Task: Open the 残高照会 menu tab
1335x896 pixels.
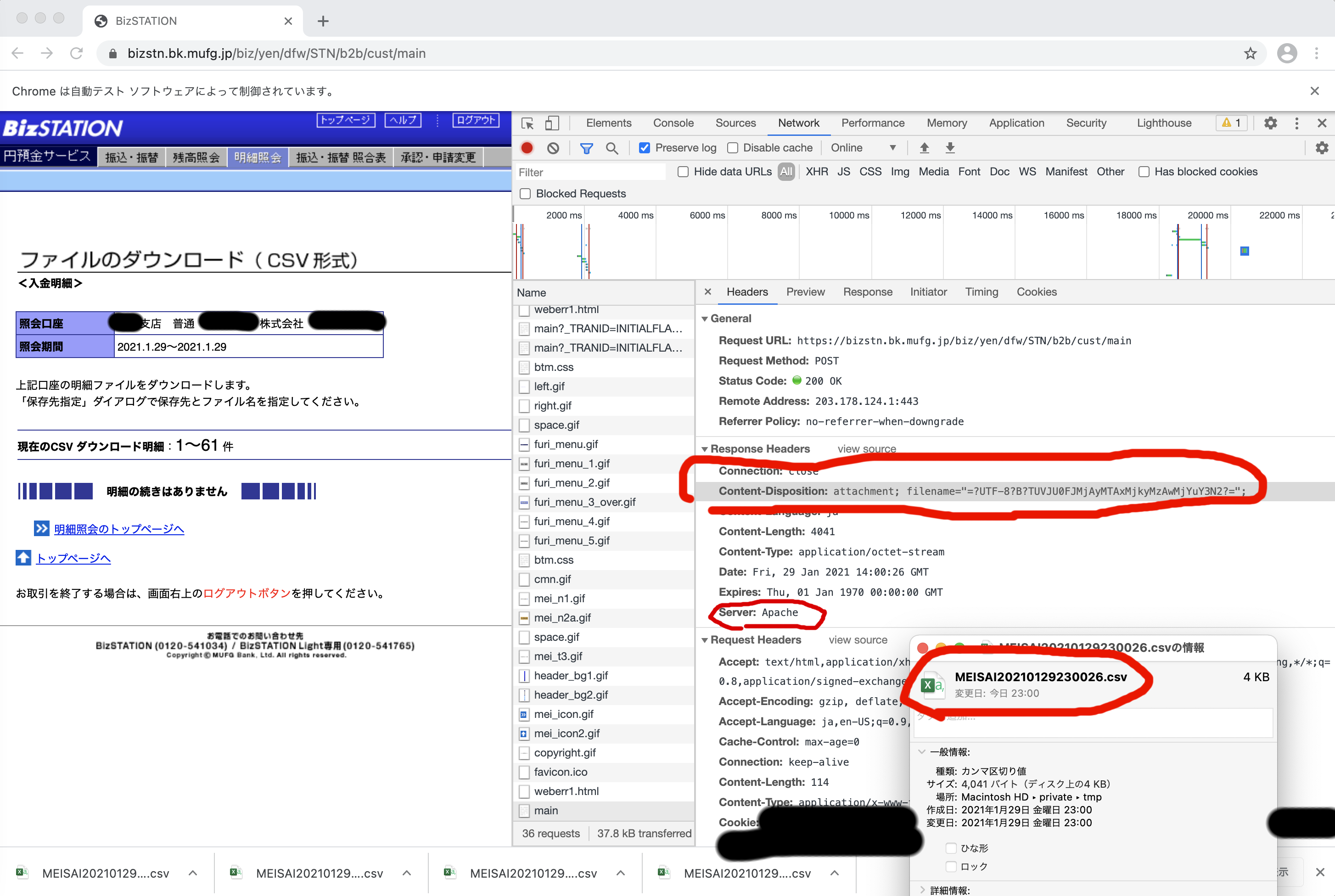Action: 196,157
